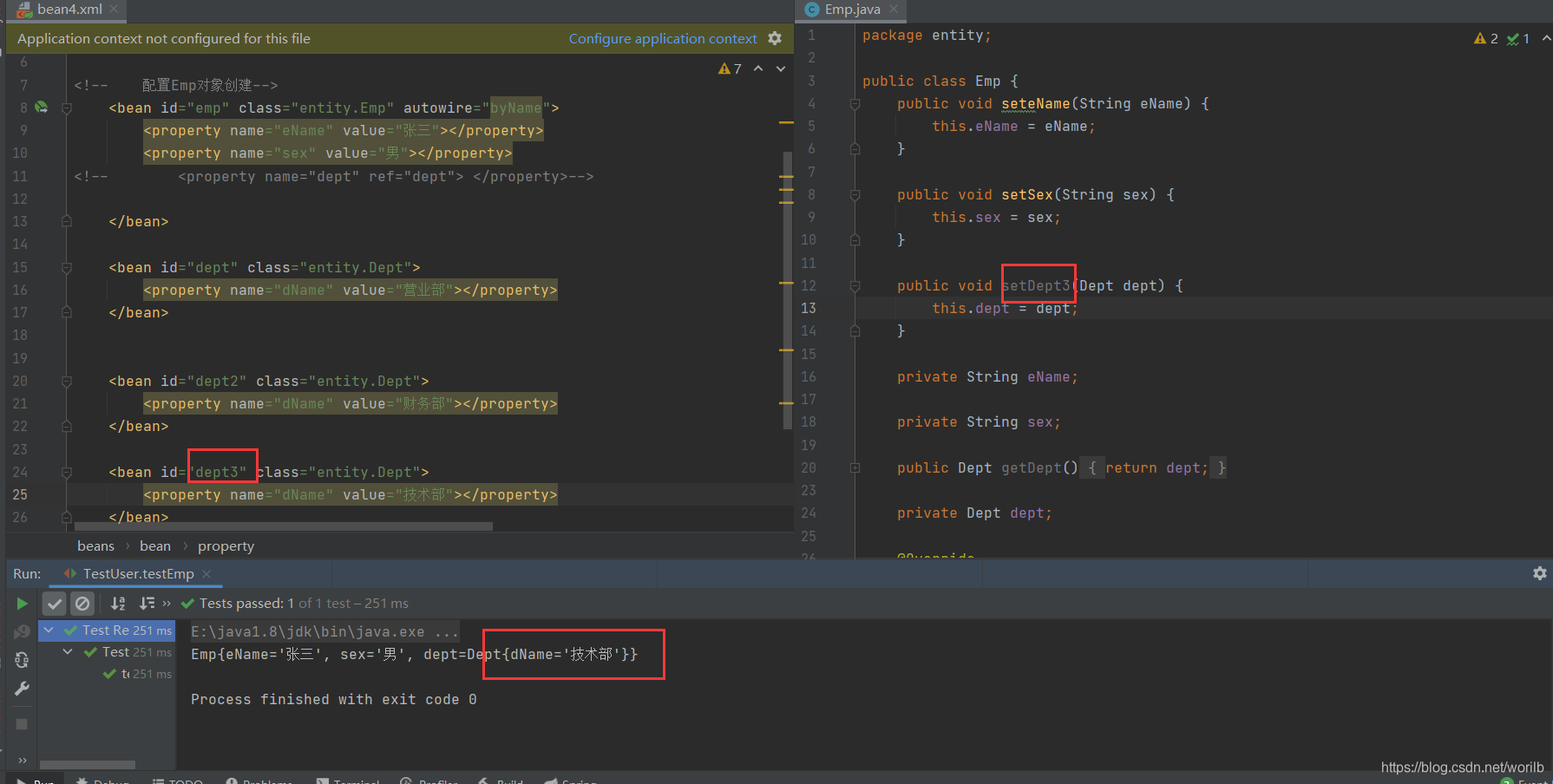Screen dimensions: 1553x784
Task: Click the Stop square in Run sidebar
Action: coord(22,724)
